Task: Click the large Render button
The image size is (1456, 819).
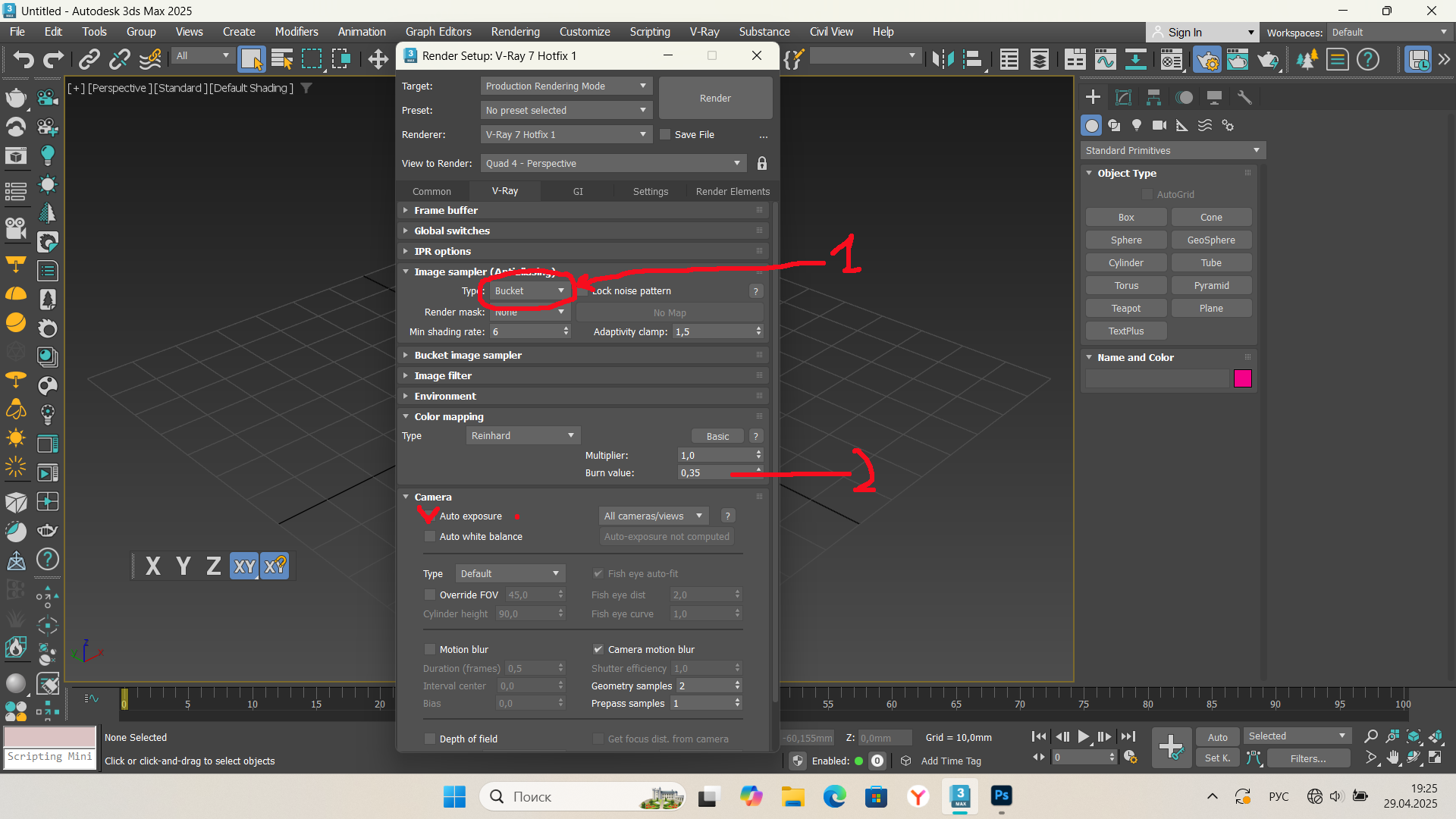Action: pos(715,99)
